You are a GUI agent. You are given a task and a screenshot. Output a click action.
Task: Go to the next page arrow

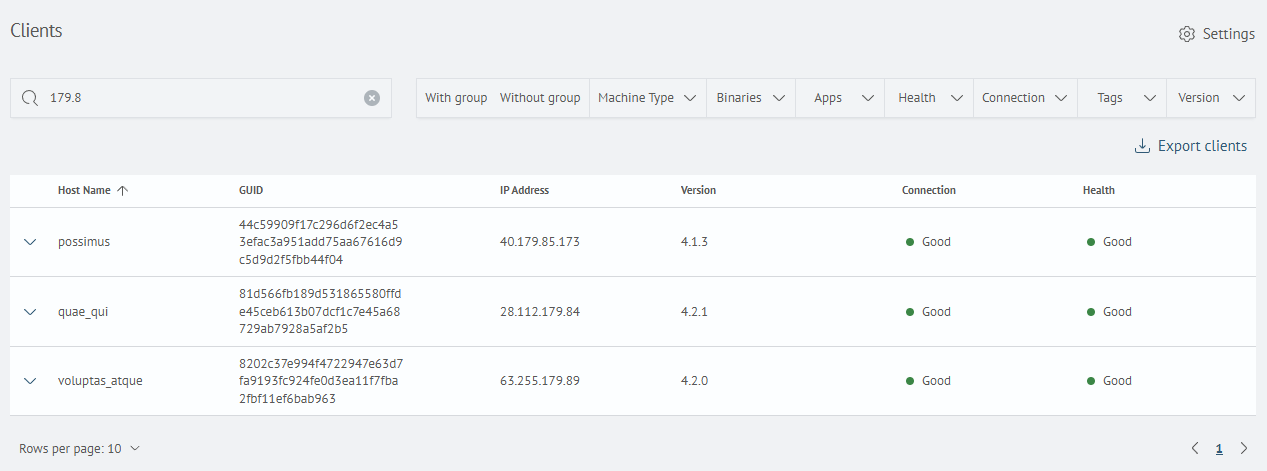coord(1244,448)
